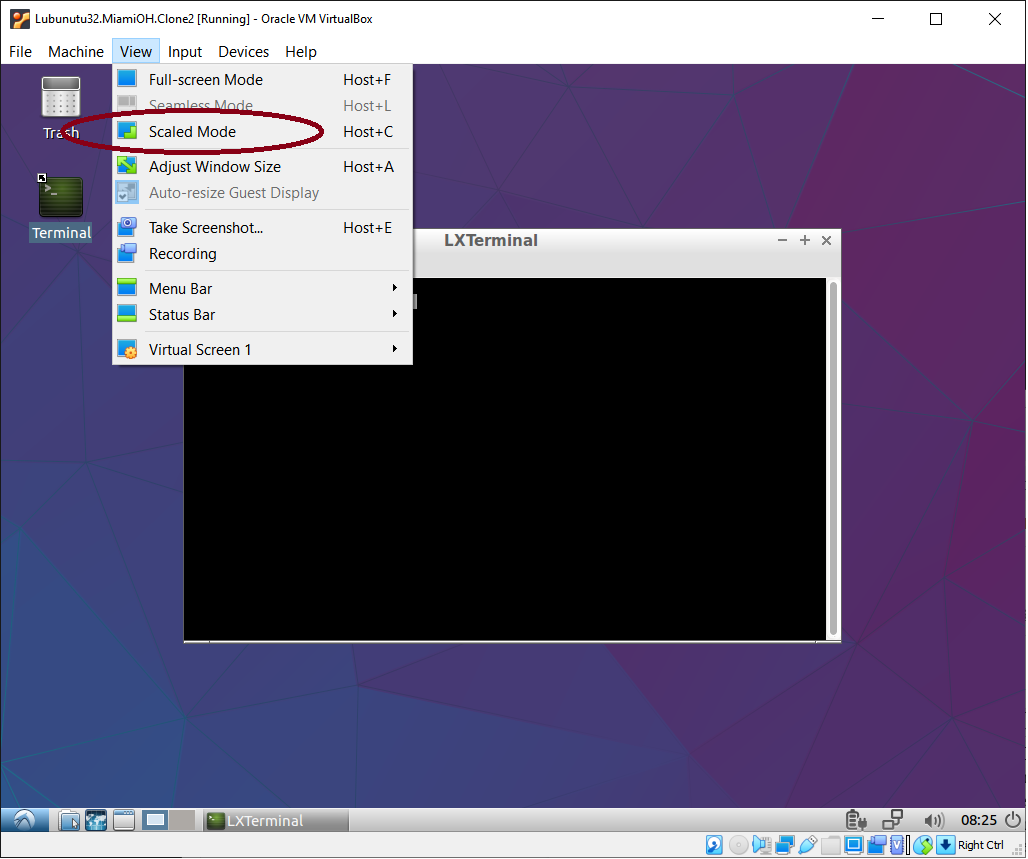Viewport: 1028px width, 859px height.
Task: Click the shared folders status icon
Action: 831,845
